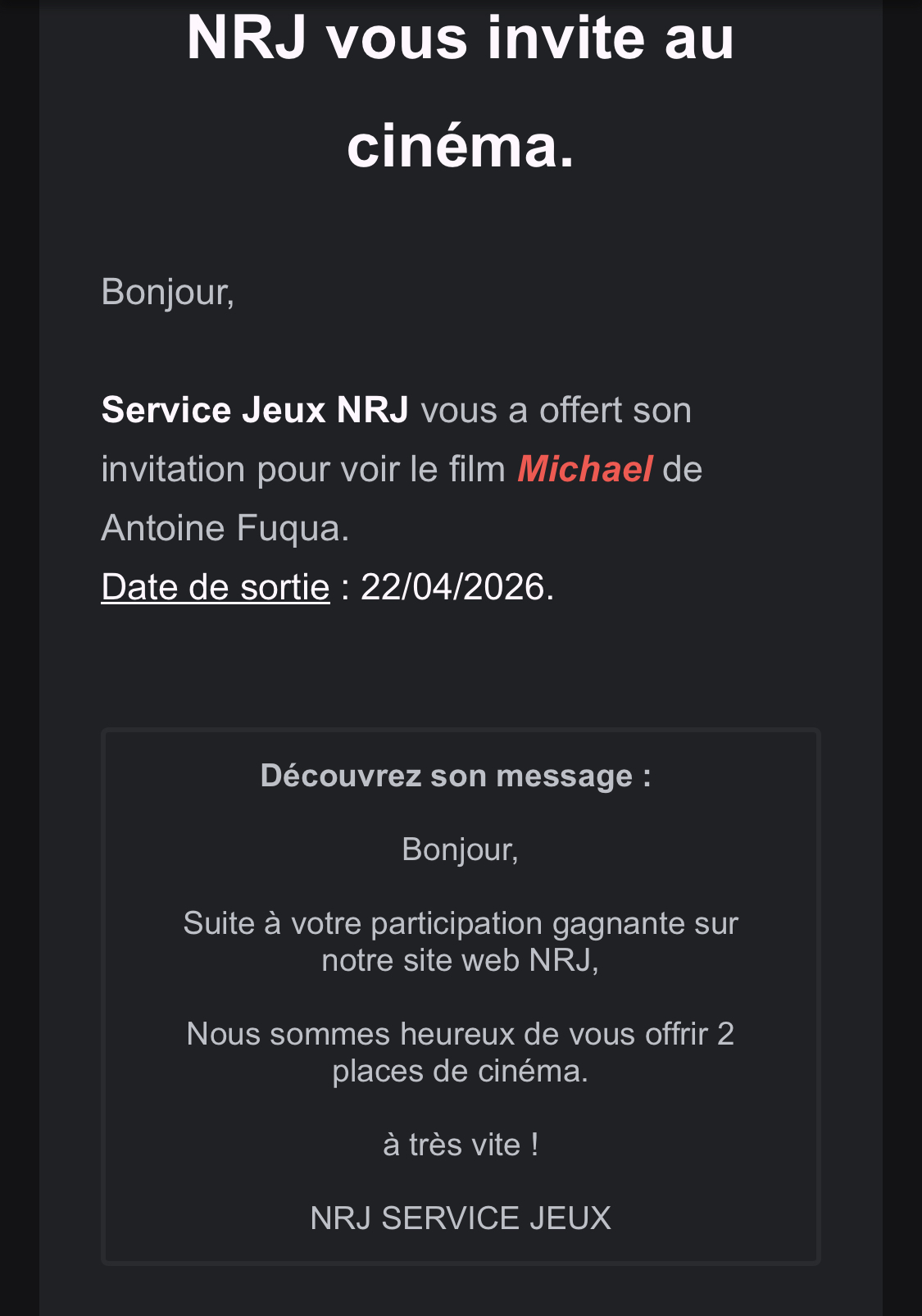The image size is (922, 1316).
Task: Click the message box border frame
Action: point(461,996)
